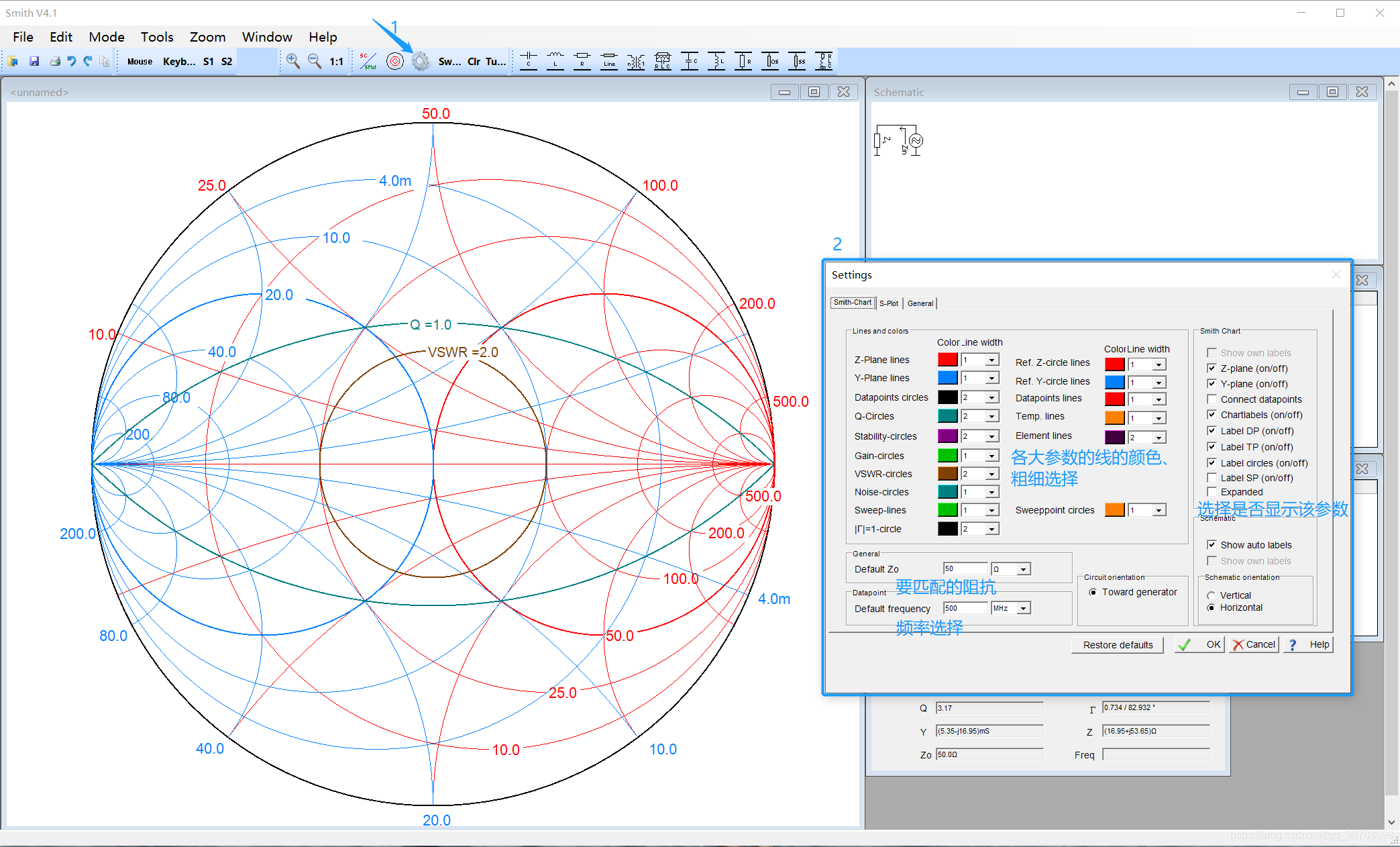
Task: Open the Tools menu
Action: point(156,37)
